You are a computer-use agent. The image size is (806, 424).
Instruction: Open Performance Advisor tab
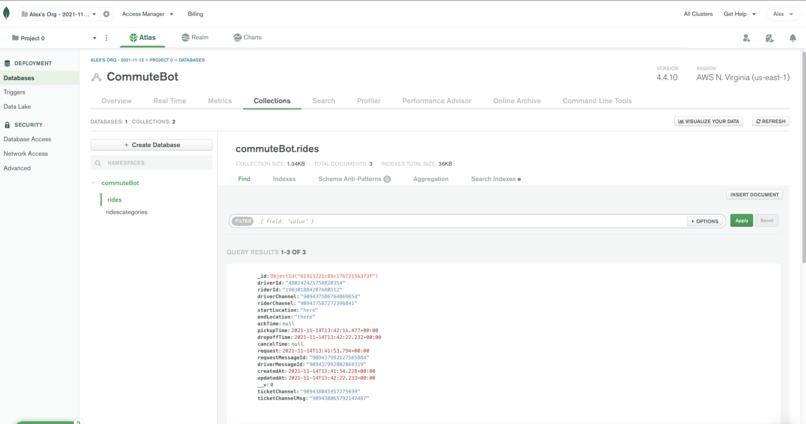click(437, 101)
